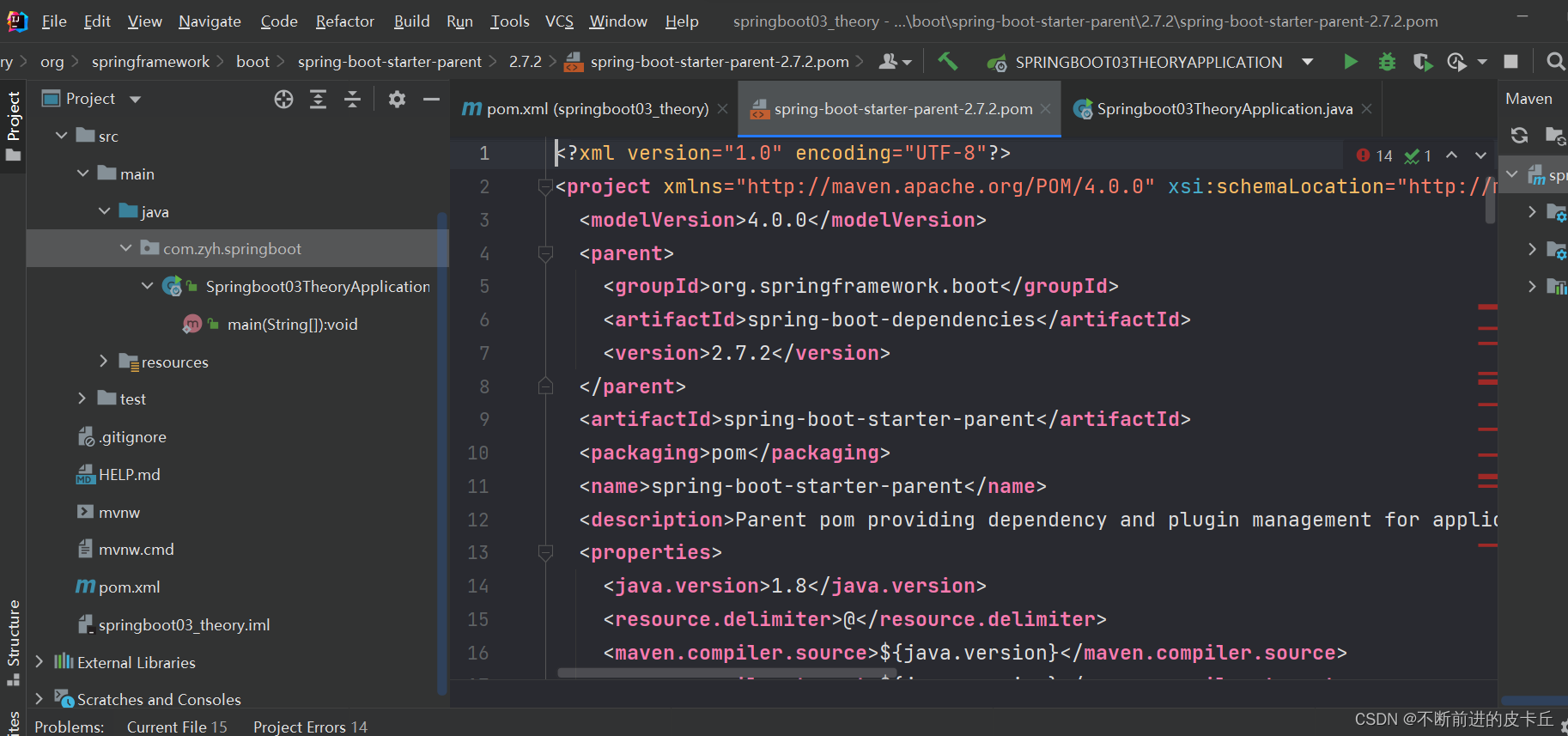Expand the test folder

pos(82,398)
